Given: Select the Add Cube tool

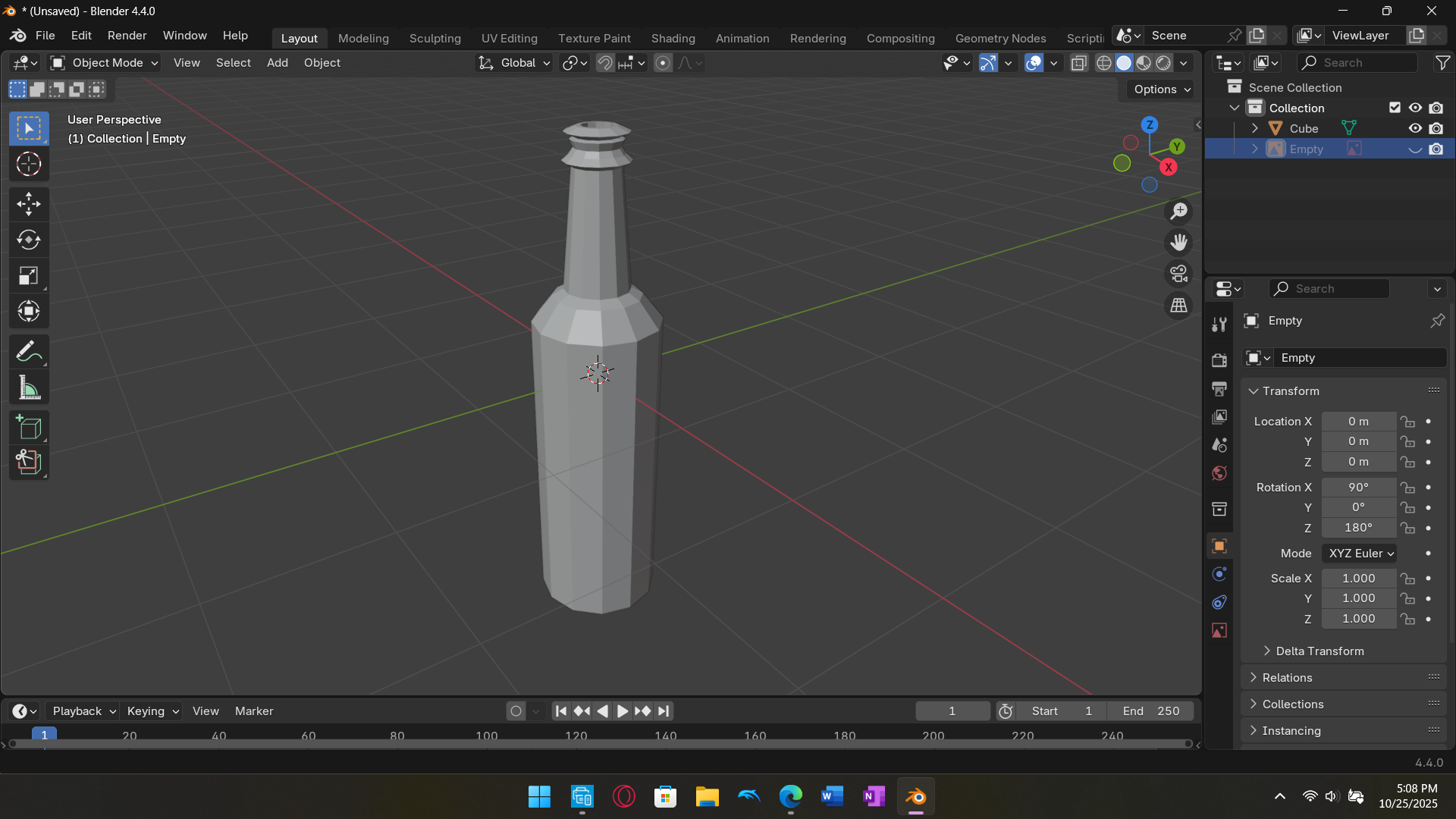Looking at the screenshot, I should (29, 428).
